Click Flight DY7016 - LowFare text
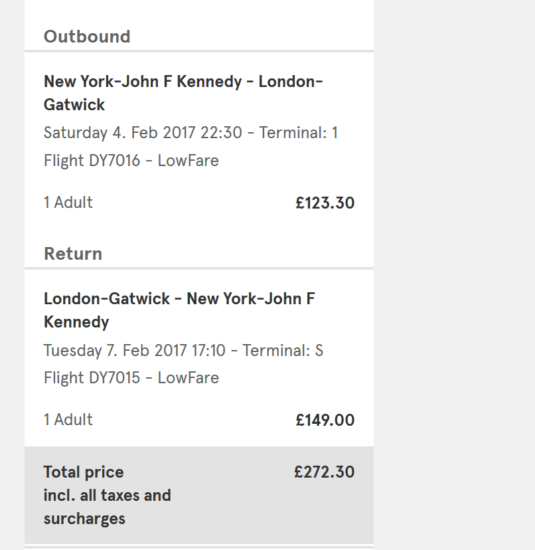The width and height of the screenshot is (535, 550). coord(131,161)
